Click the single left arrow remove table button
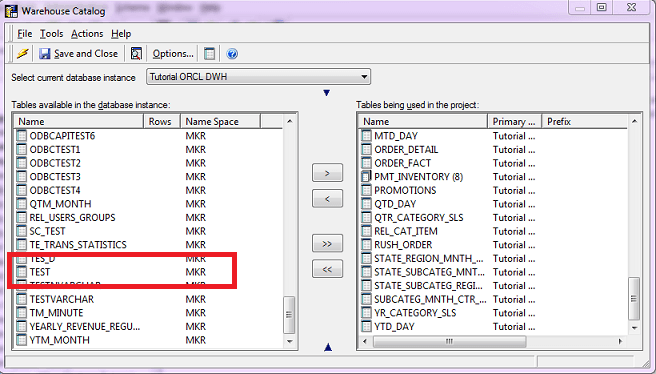The width and height of the screenshot is (656, 374). point(327,198)
